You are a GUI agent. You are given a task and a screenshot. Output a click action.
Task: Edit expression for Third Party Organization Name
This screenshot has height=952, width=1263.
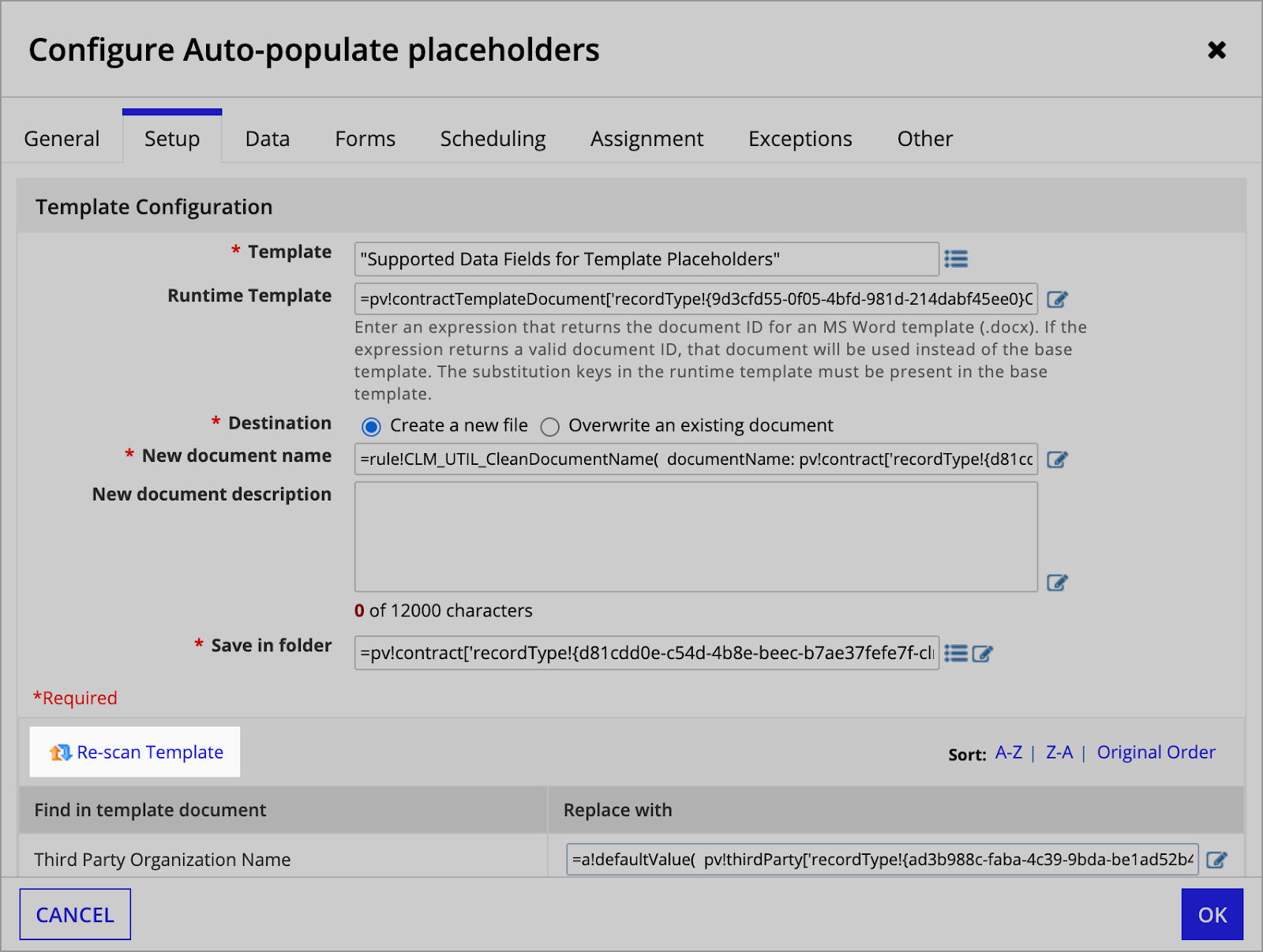coord(1216,860)
